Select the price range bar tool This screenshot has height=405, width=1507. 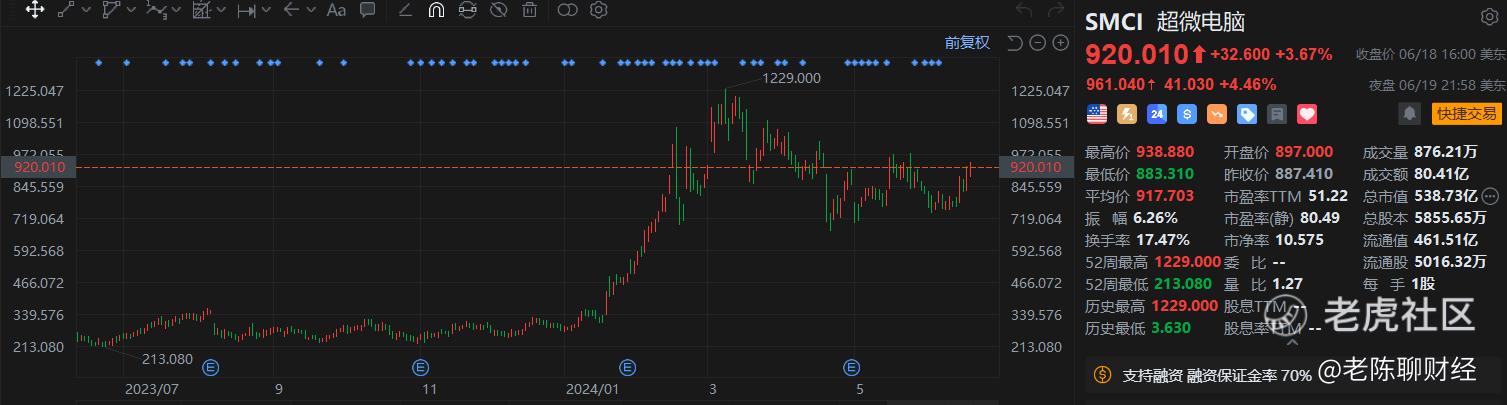(246, 11)
